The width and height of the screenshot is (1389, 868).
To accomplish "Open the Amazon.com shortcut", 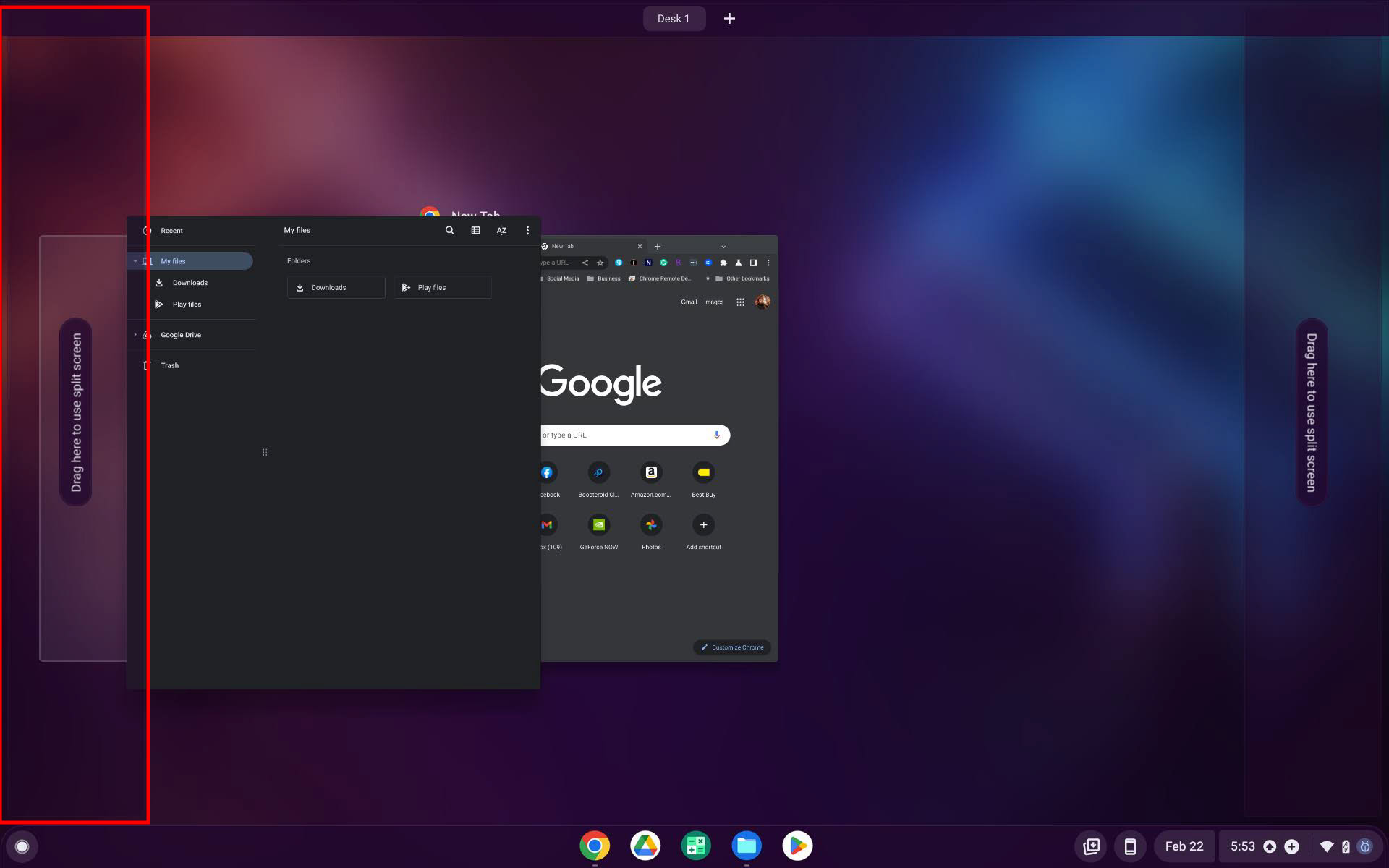I will (x=650, y=473).
